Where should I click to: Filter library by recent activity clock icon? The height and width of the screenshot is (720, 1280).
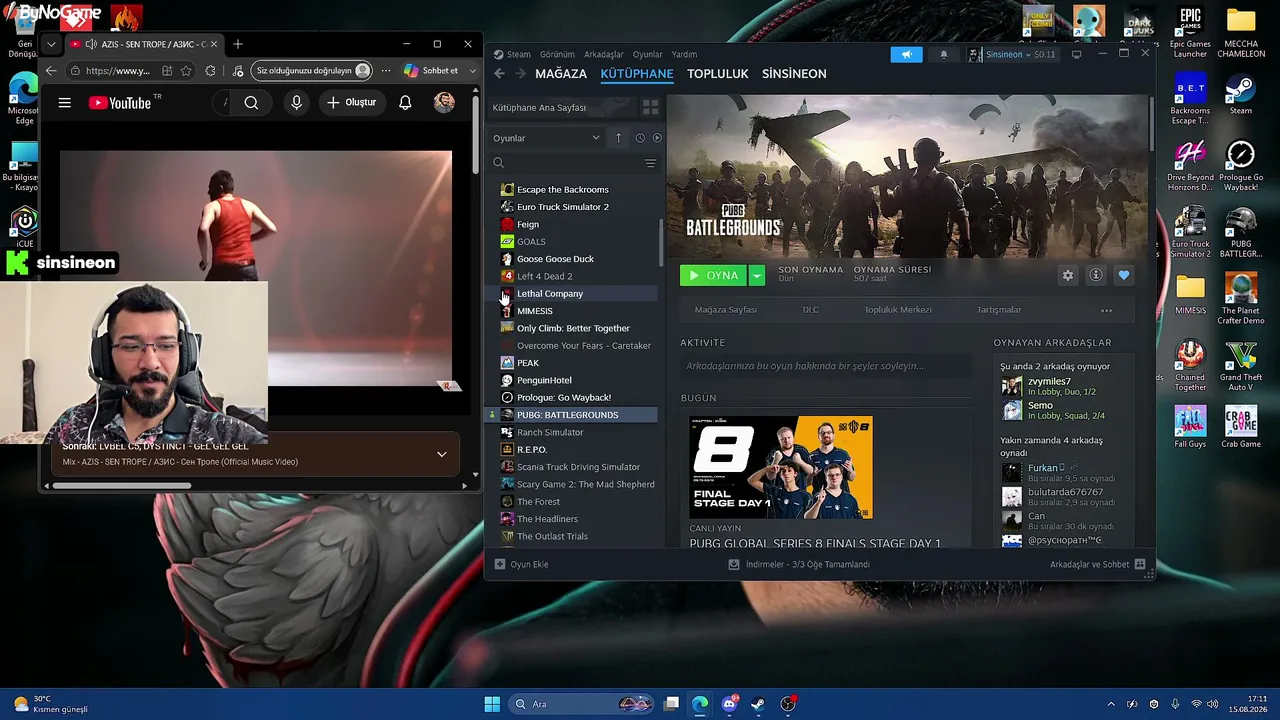click(640, 138)
